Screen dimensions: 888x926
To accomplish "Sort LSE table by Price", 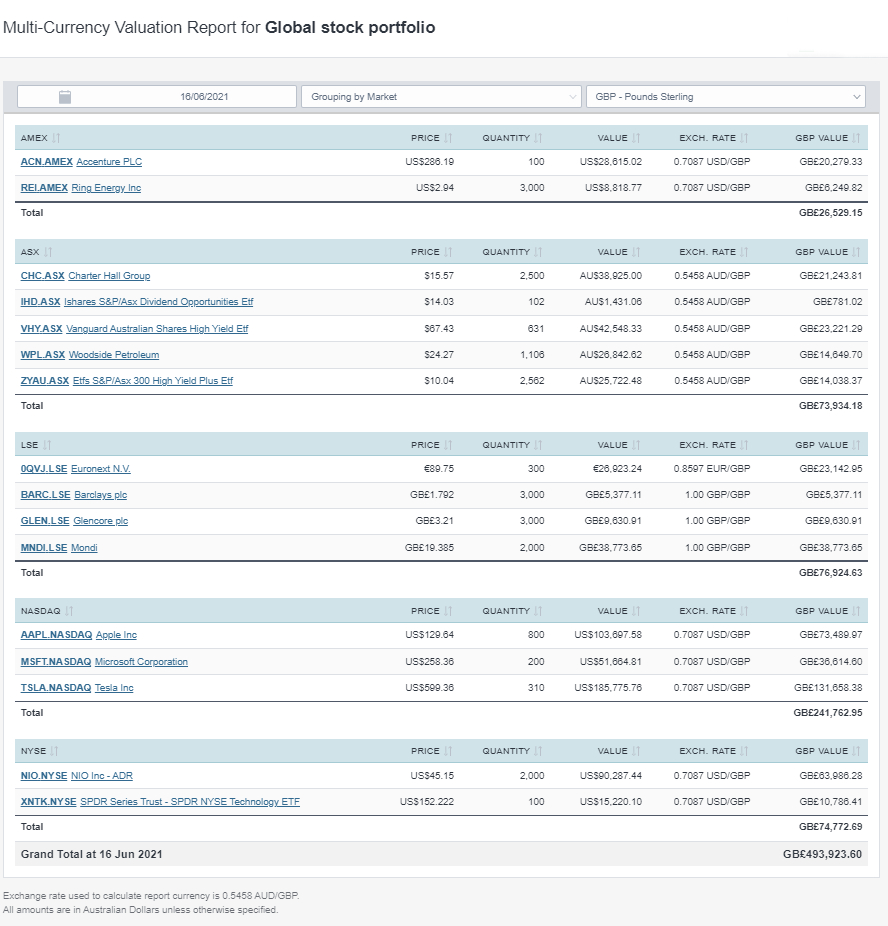I will (x=448, y=445).
